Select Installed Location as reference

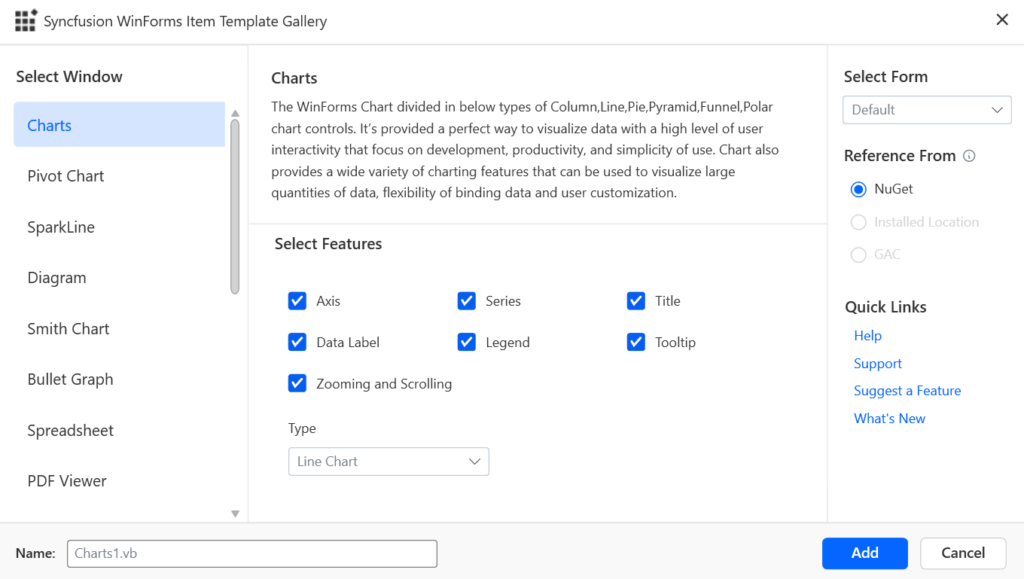click(x=858, y=221)
